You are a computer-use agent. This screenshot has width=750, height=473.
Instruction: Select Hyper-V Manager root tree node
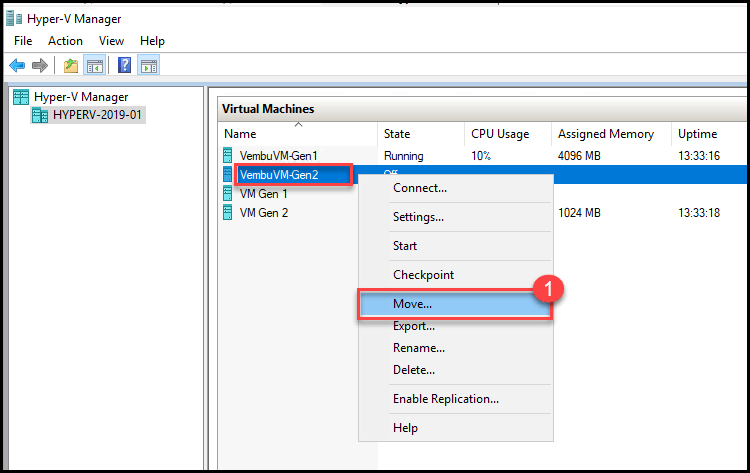pos(80,97)
